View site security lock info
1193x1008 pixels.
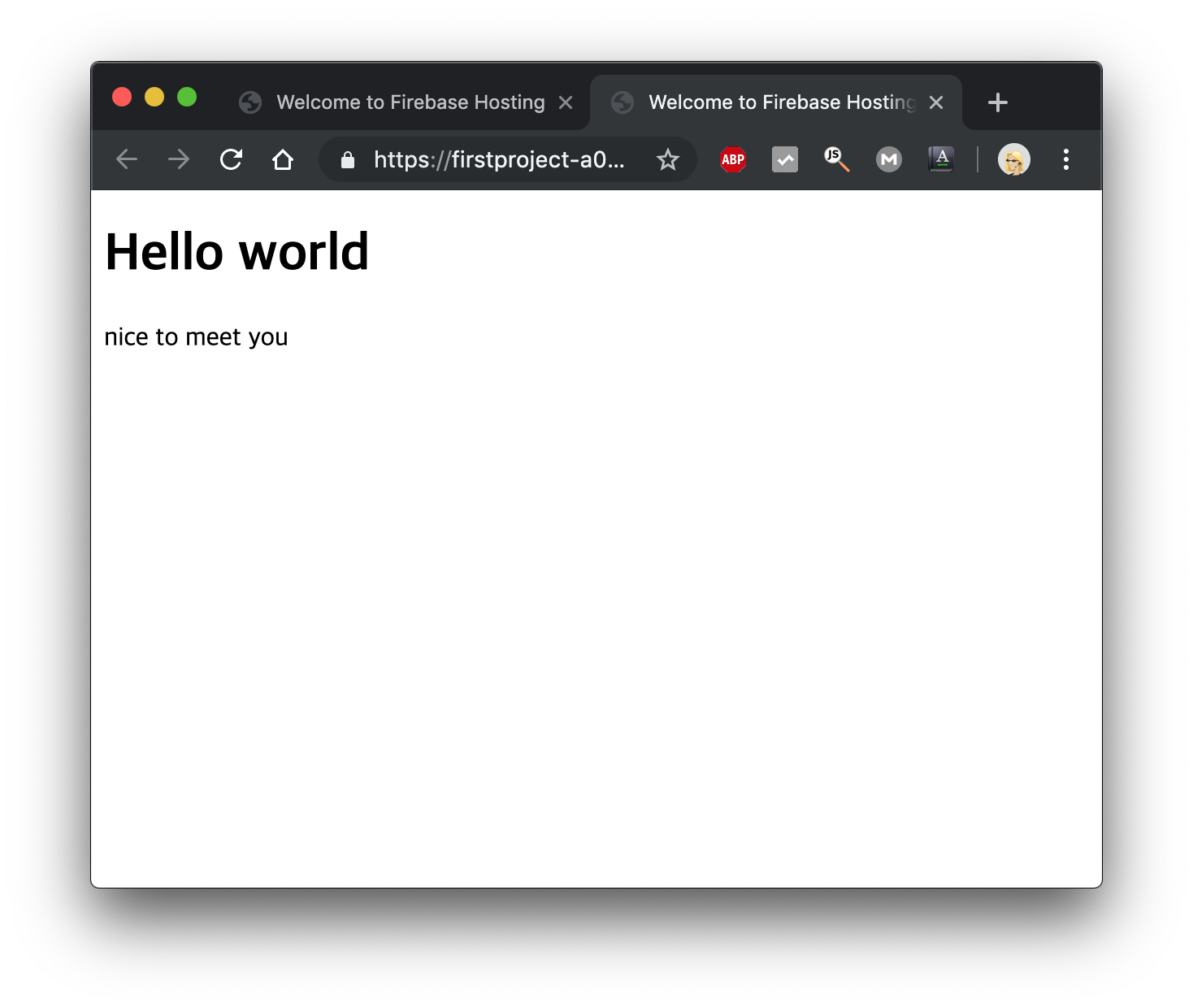[x=348, y=160]
